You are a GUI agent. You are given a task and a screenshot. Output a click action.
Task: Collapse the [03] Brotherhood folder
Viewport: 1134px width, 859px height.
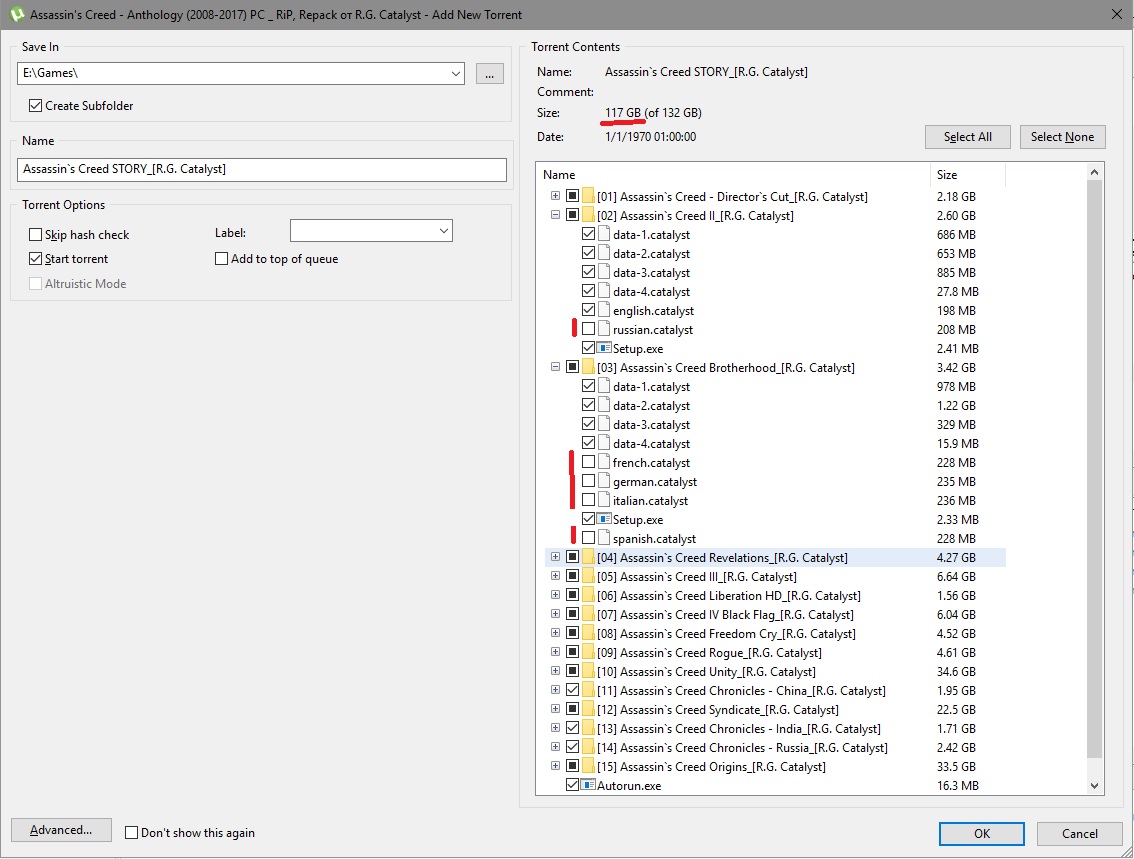click(x=555, y=367)
